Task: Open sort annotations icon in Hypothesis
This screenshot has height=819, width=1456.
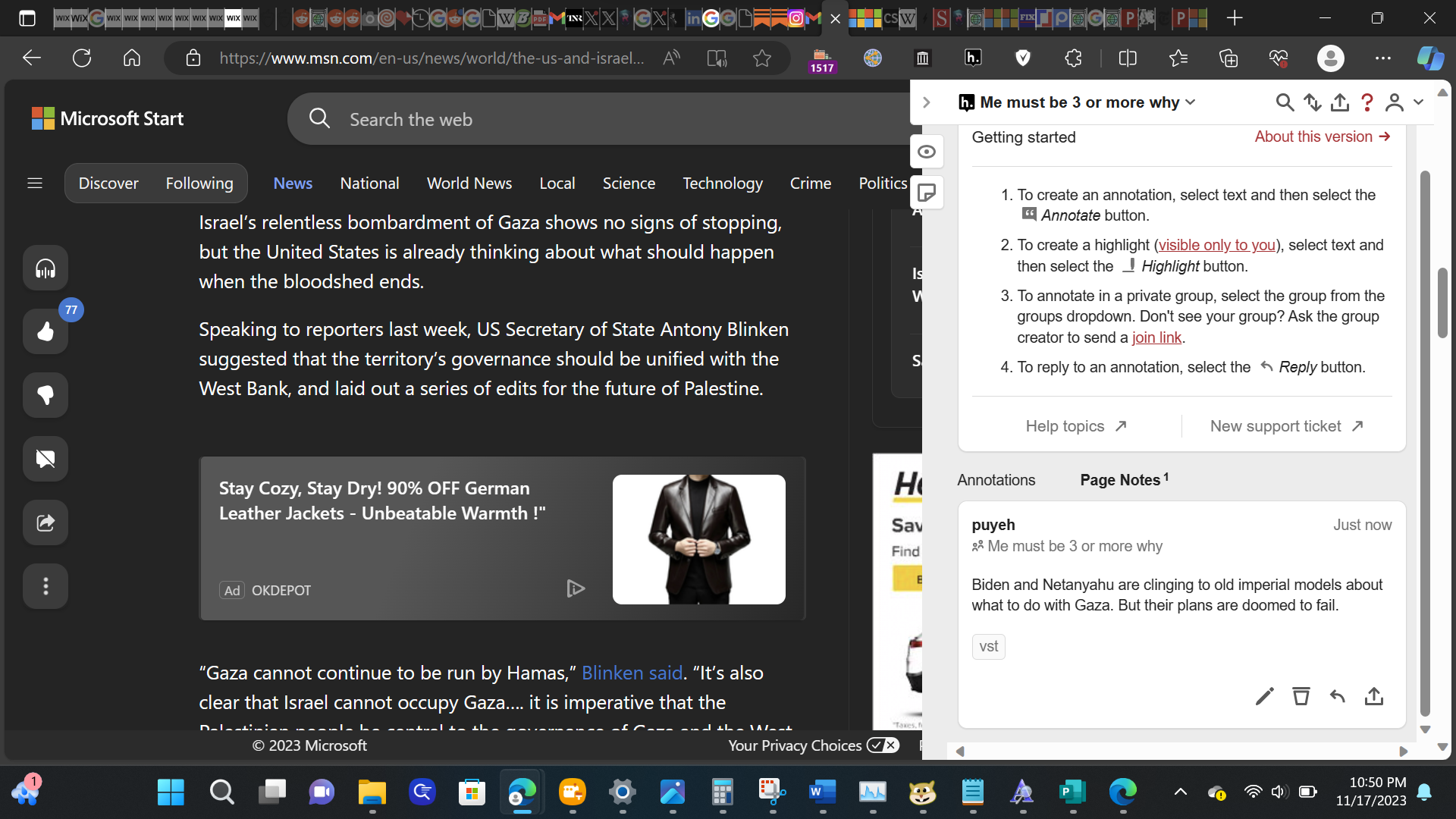Action: [x=1312, y=102]
